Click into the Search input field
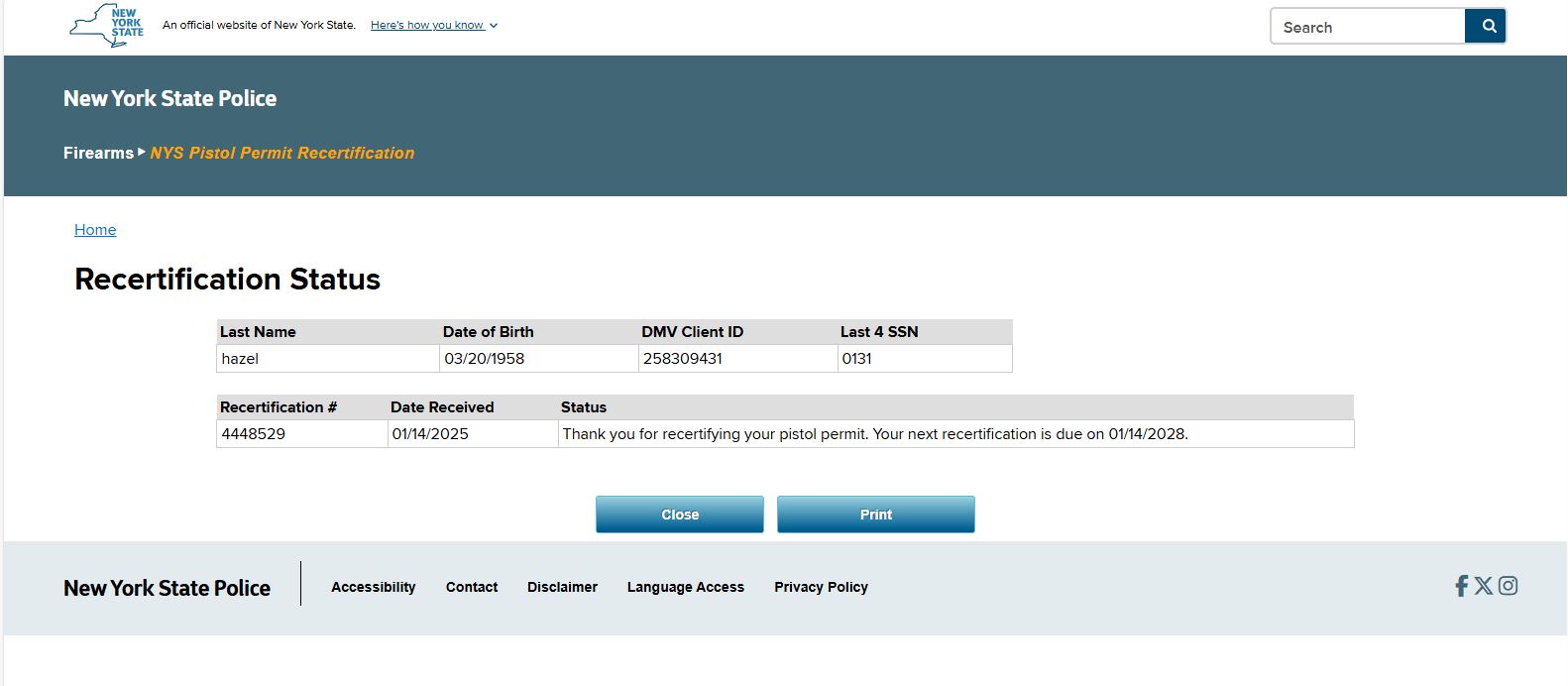 [x=1368, y=27]
